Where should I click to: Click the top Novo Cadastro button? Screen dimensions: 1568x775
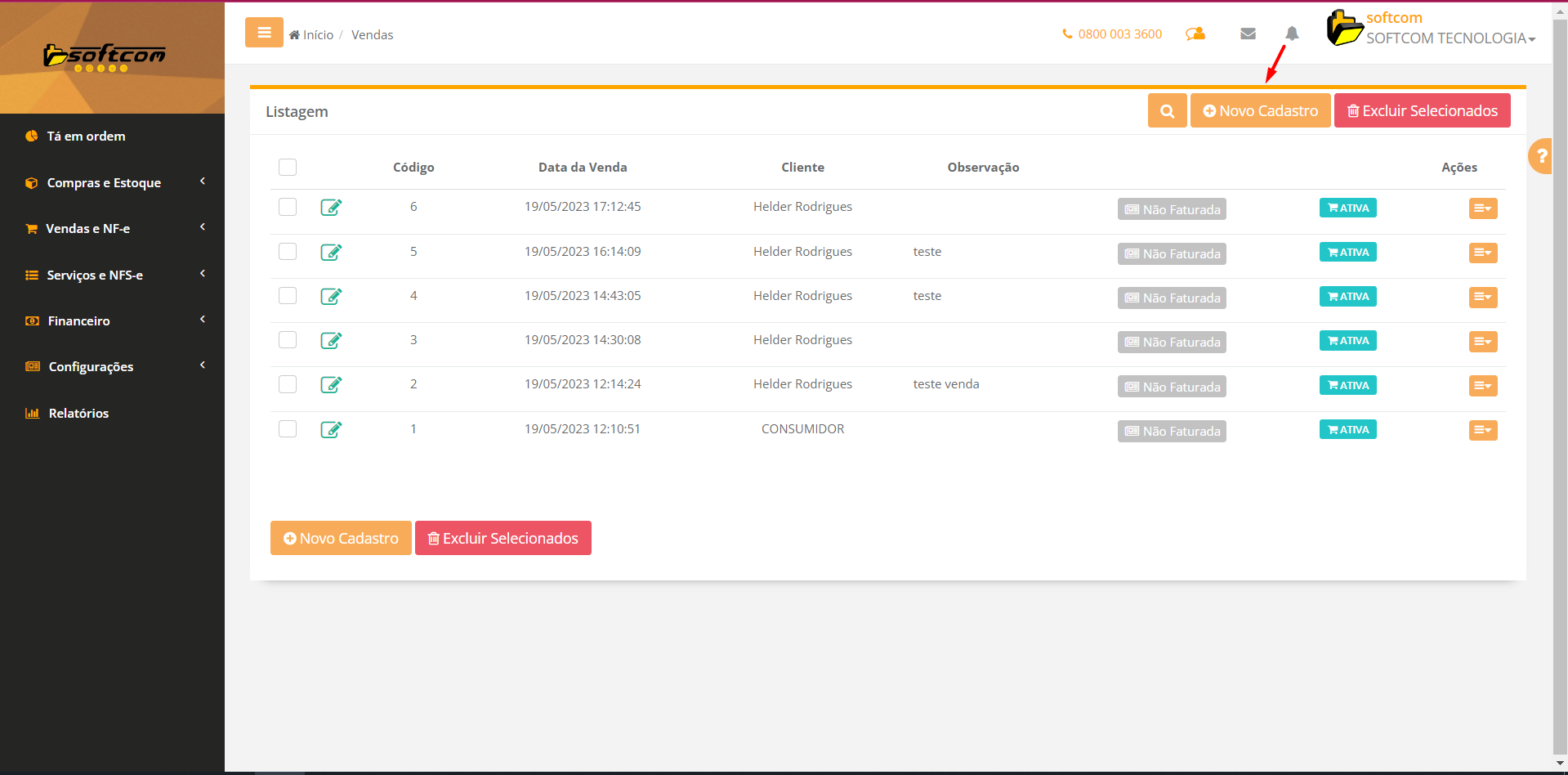click(1260, 111)
